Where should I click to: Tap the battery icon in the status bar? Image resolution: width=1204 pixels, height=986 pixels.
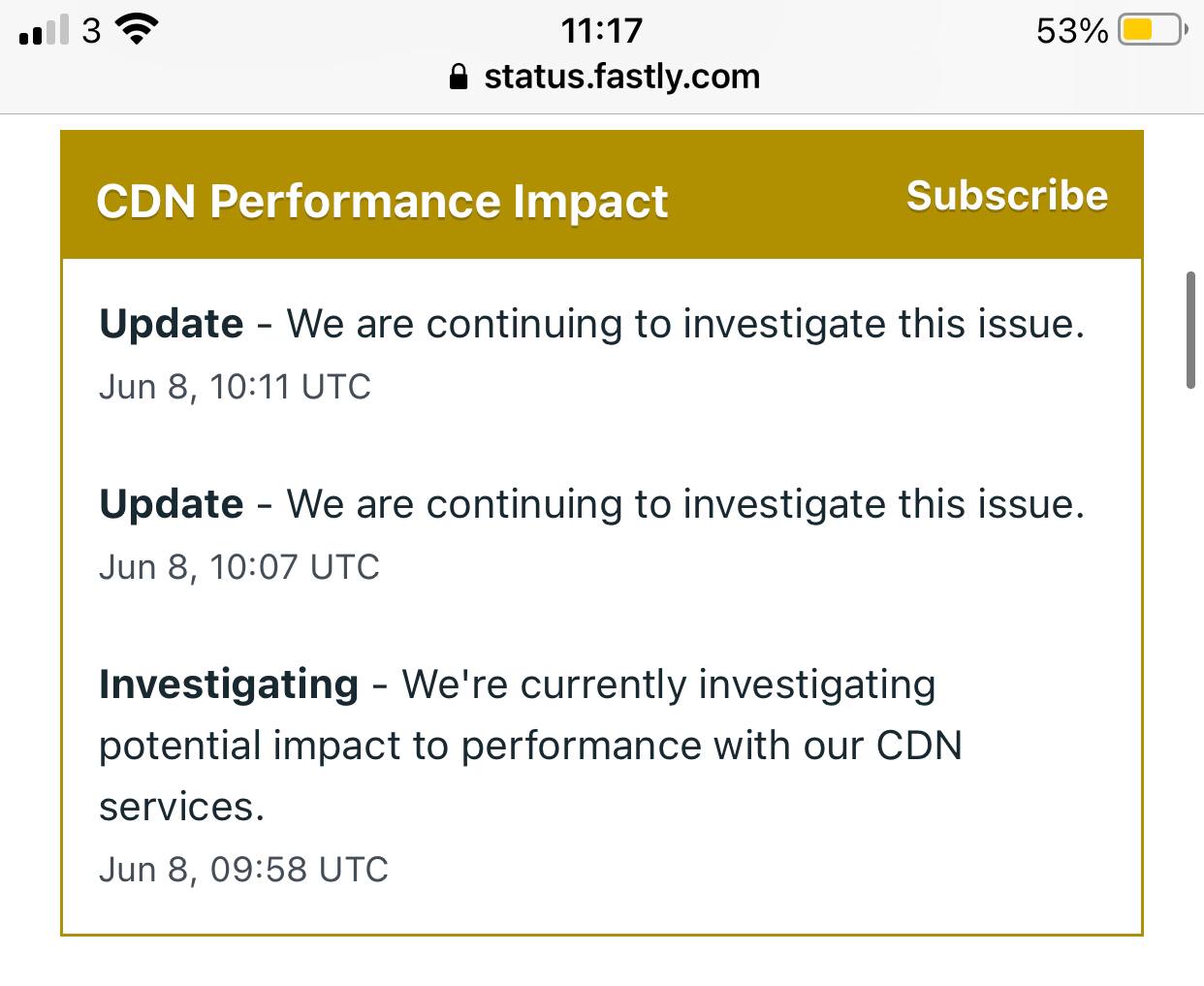click(1152, 30)
